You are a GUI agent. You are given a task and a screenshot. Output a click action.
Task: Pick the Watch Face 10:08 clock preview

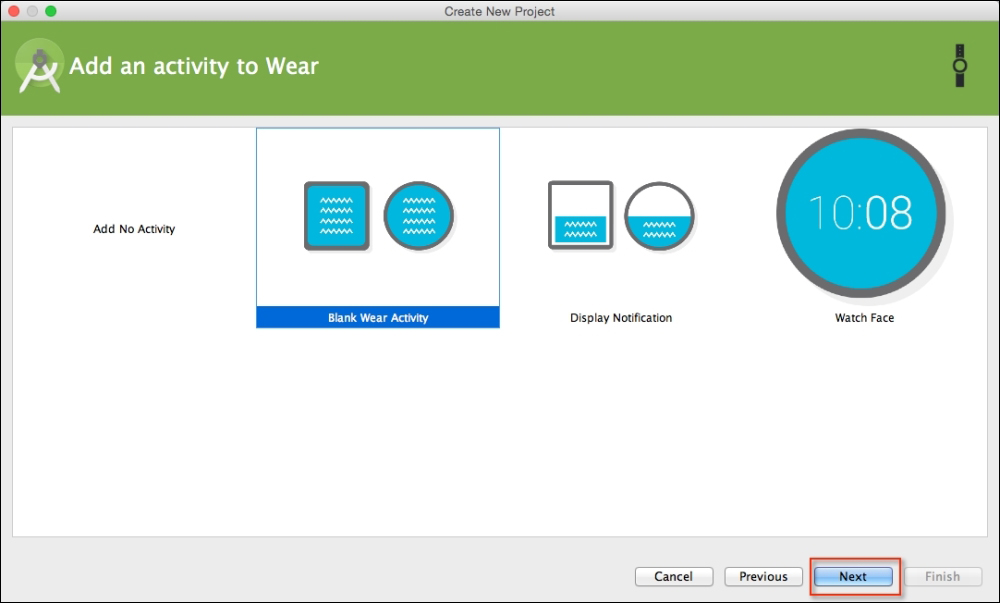(860, 213)
